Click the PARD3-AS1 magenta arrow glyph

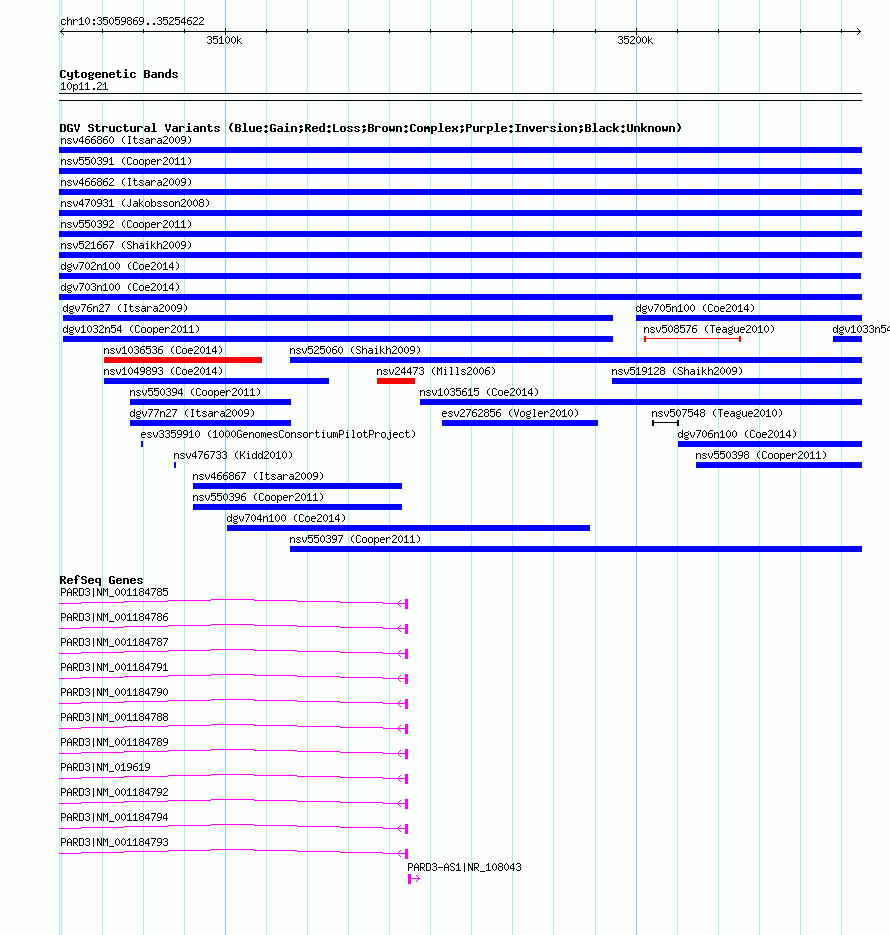click(414, 879)
